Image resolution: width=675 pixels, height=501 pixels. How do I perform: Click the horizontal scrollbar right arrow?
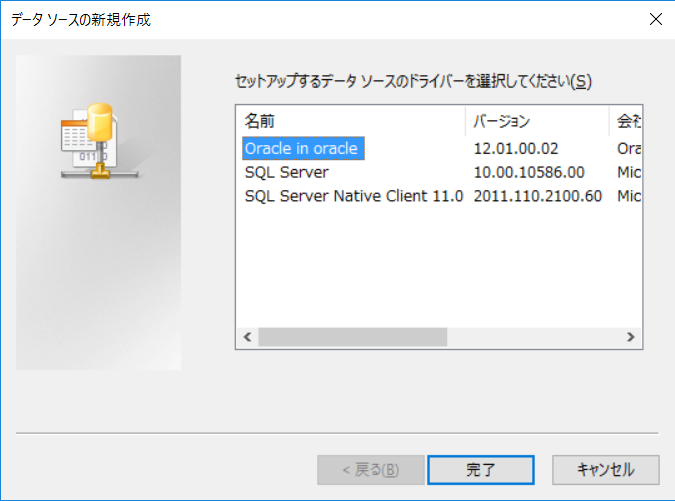tap(631, 337)
